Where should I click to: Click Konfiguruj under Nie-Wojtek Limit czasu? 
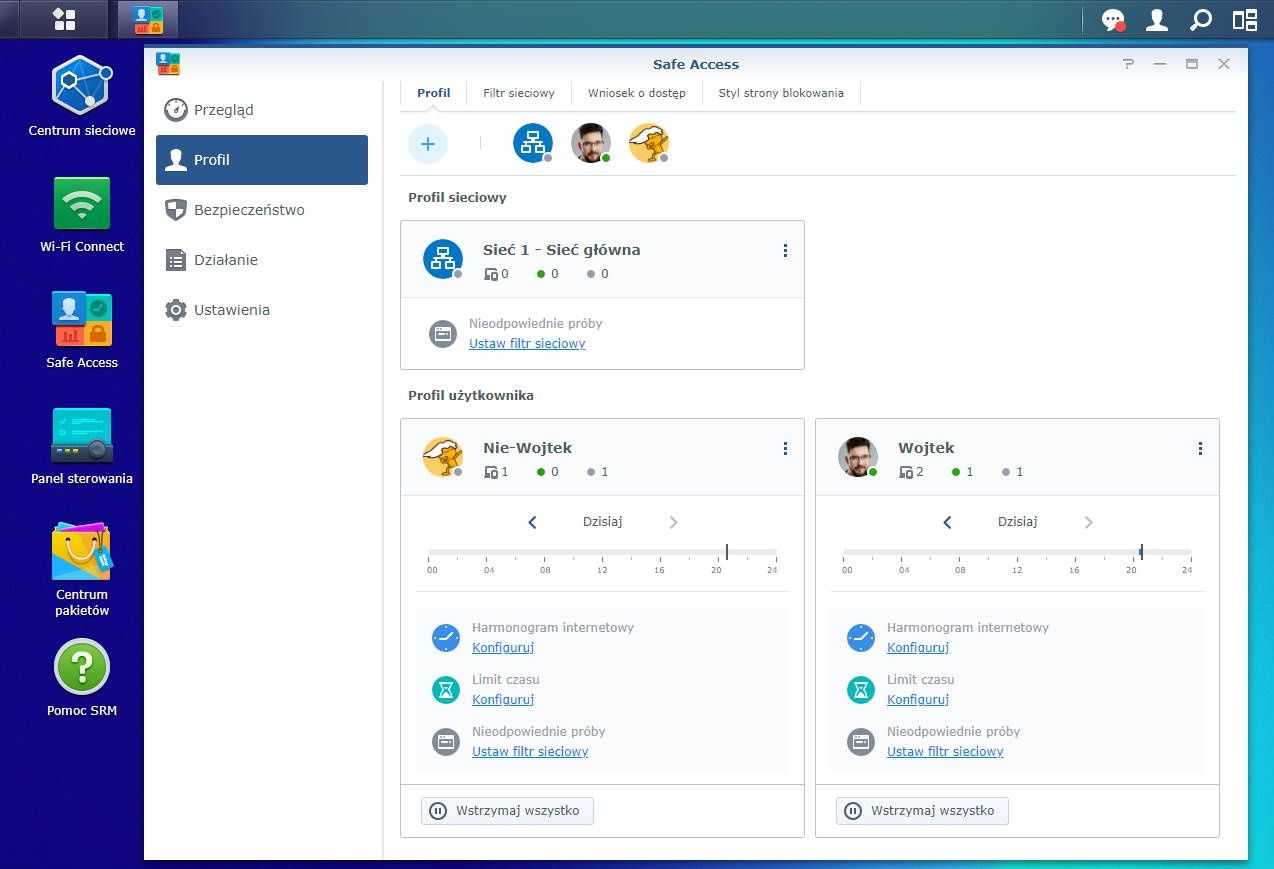pos(503,700)
